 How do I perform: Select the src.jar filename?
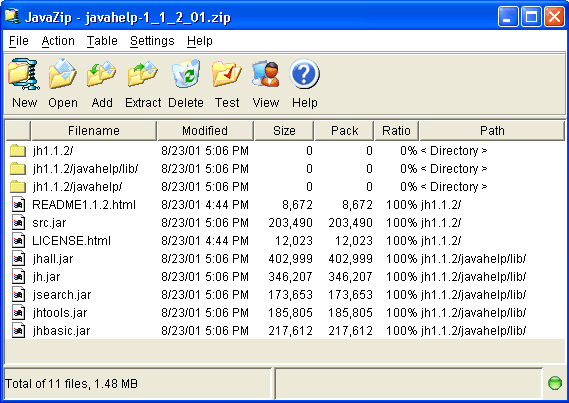click(49, 223)
